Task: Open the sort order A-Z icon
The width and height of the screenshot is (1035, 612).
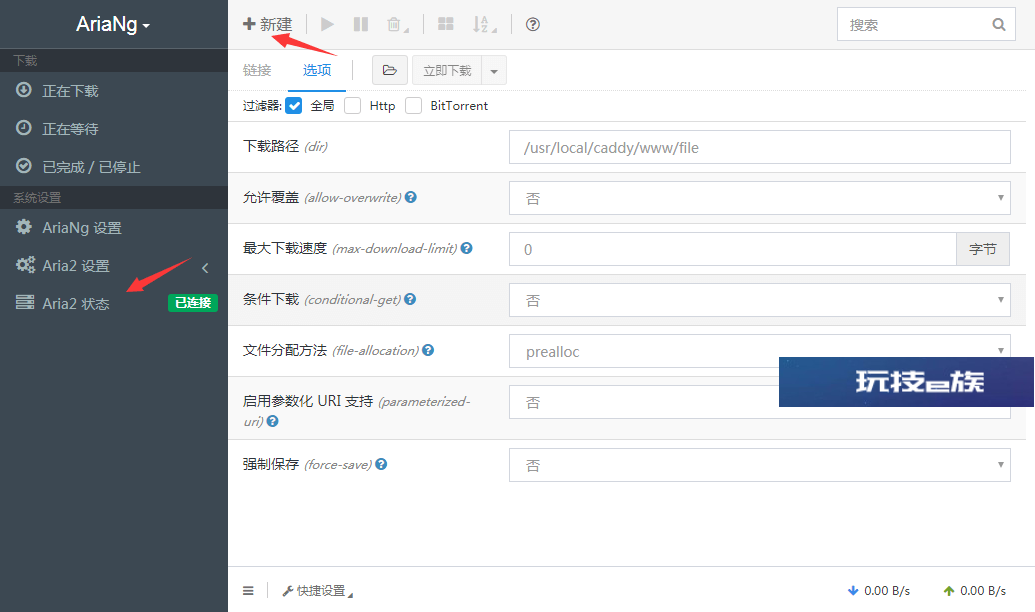Action: 483,24
